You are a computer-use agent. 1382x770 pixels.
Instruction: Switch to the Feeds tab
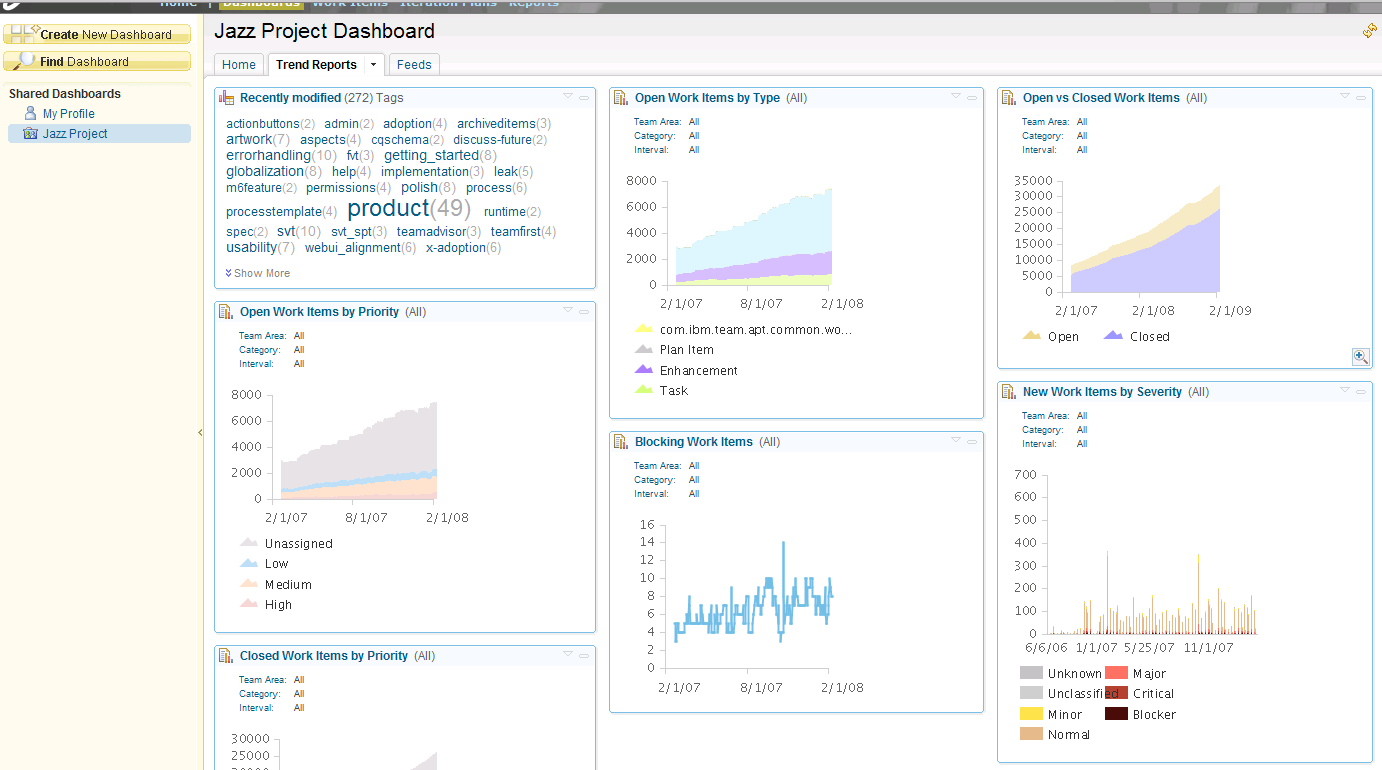click(414, 64)
